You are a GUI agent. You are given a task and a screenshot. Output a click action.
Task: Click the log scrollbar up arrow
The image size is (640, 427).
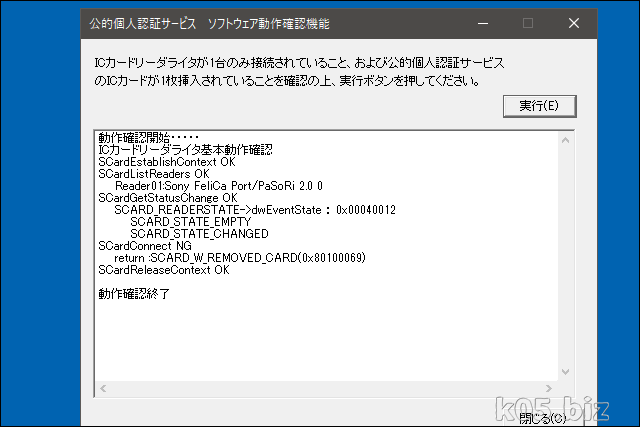(x=565, y=140)
